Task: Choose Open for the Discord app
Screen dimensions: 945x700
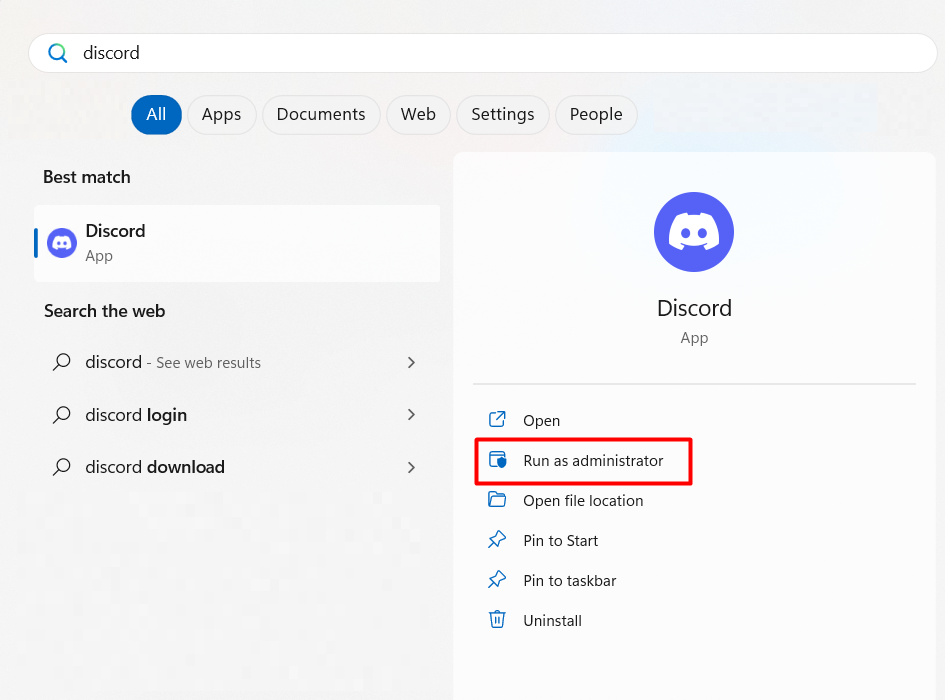Action: (x=541, y=421)
